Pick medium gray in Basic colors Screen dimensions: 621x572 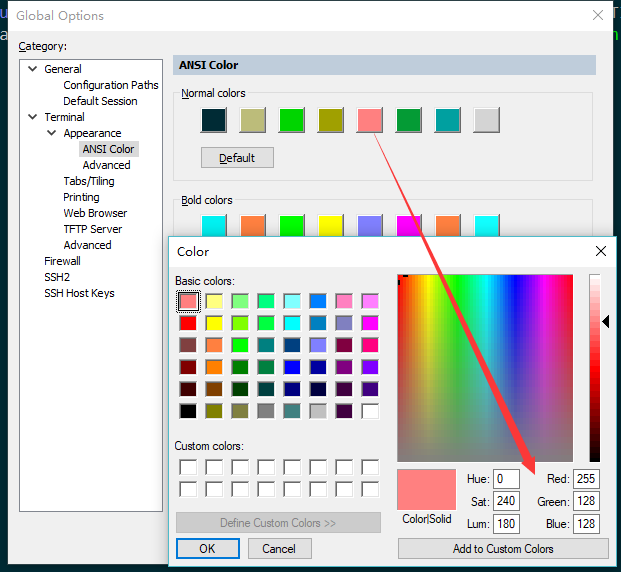266,411
